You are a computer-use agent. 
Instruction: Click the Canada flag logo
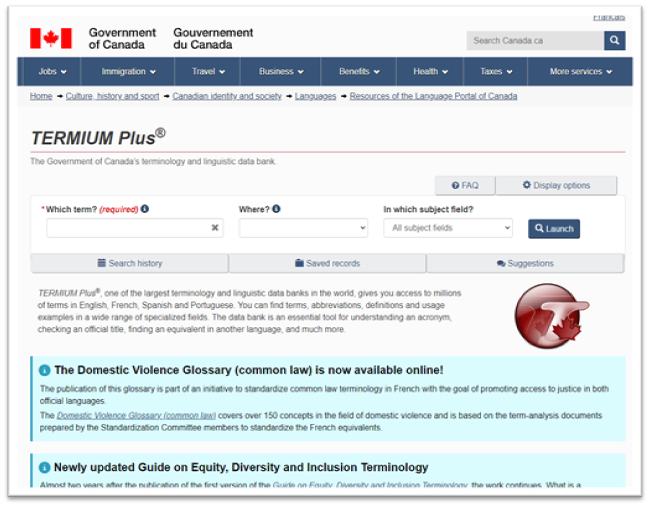pos(51,39)
